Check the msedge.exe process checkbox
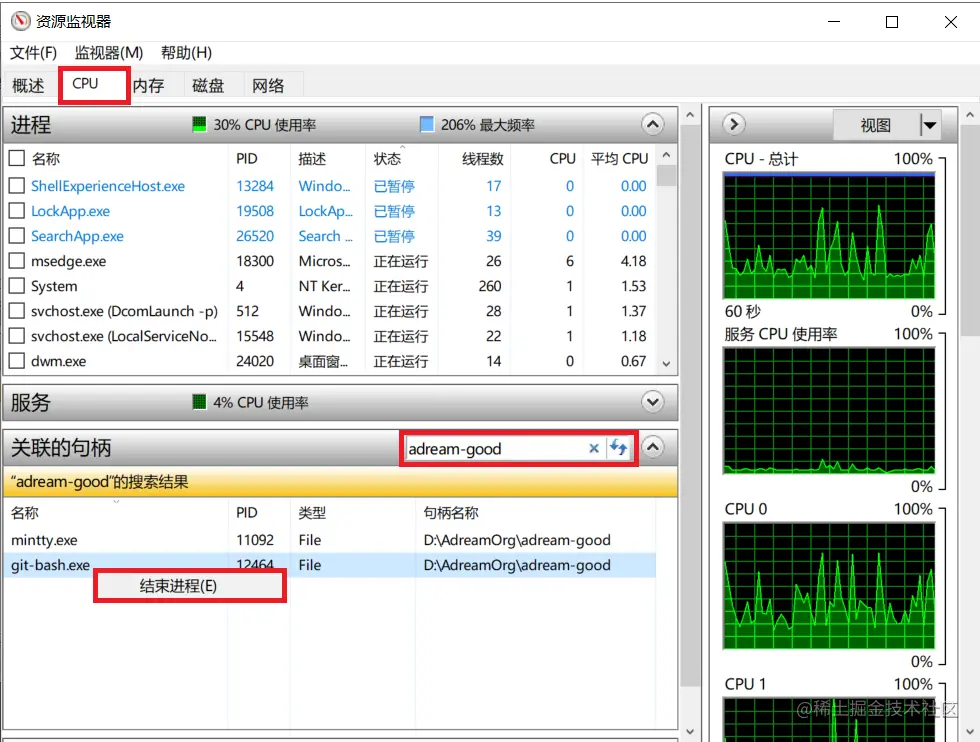Screen dimensions: 980x742 point(16,261)
